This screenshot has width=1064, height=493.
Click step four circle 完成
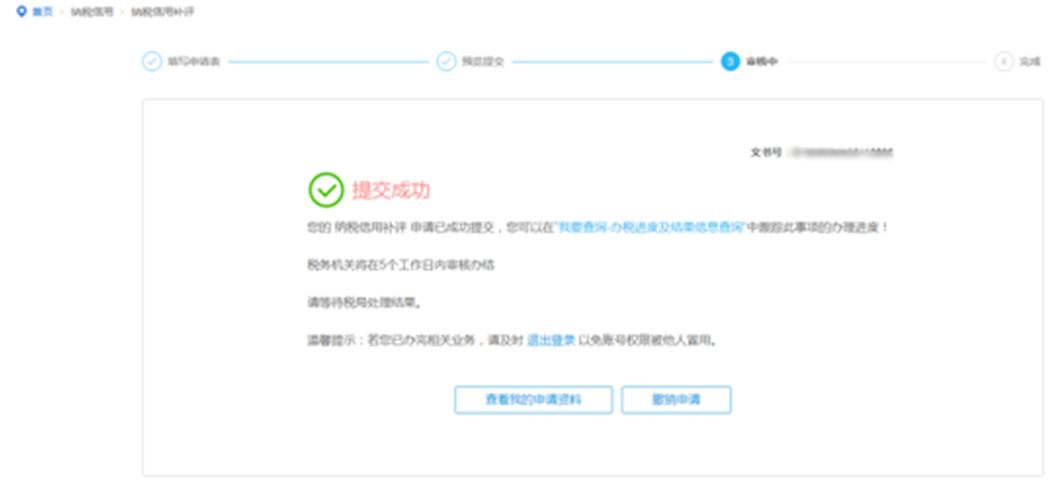click(1004, 61)
